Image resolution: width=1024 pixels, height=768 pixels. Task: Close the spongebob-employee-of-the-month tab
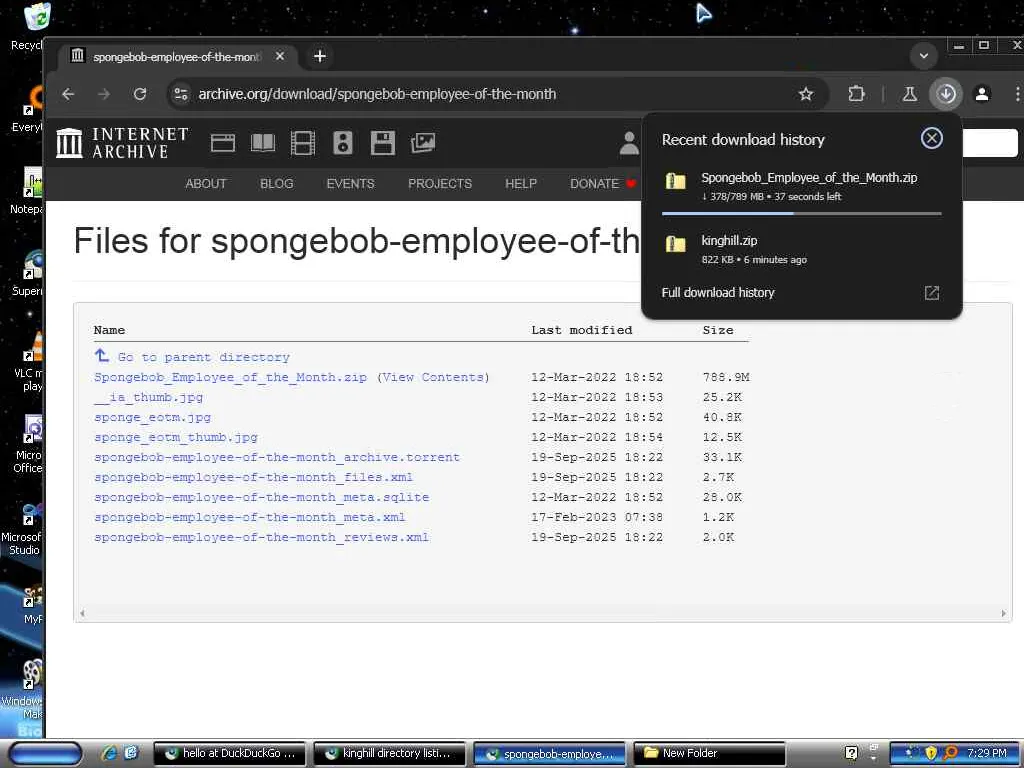point(280,56)
